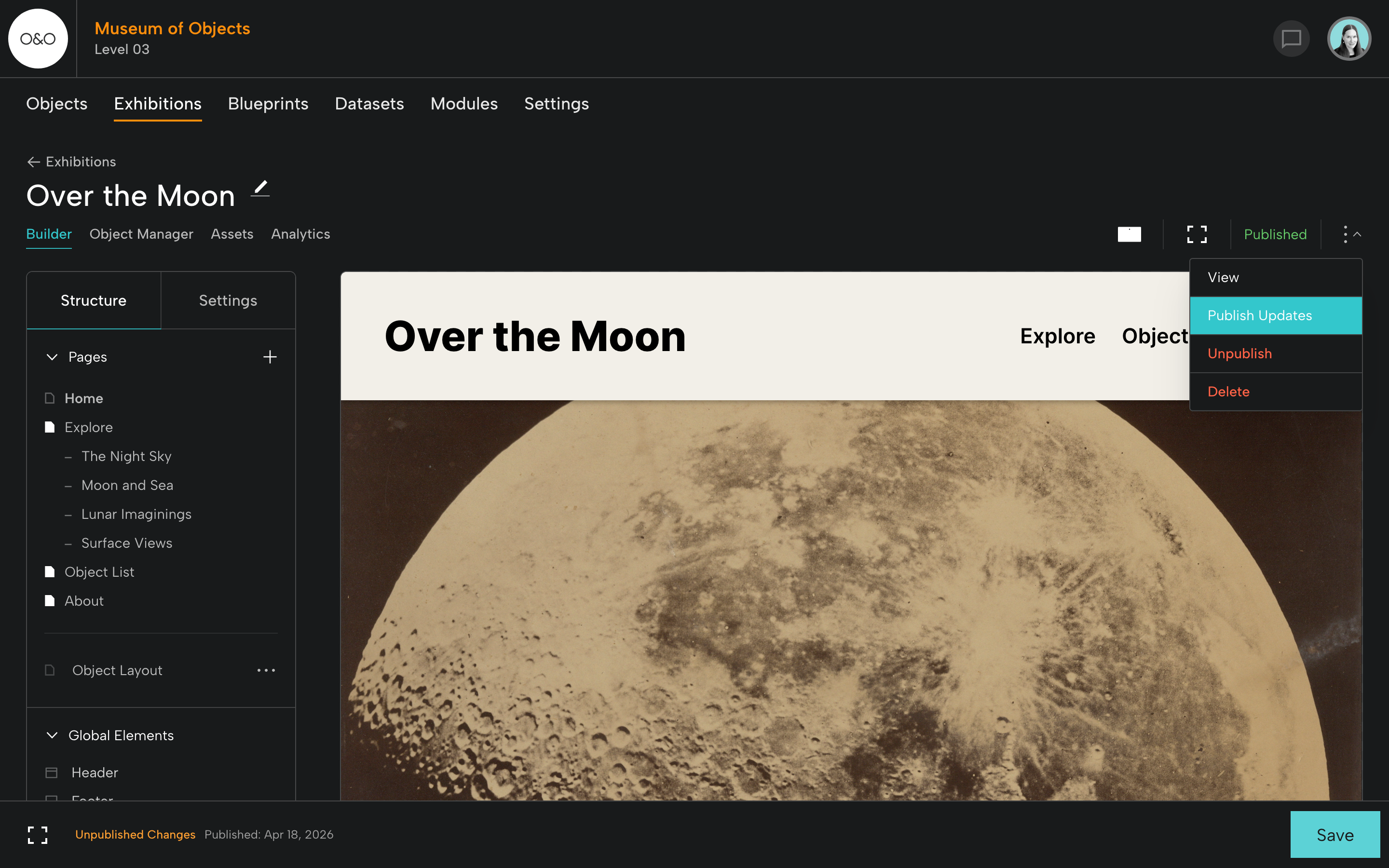Switch to the Builder sub-tab
The height and width of the screenshot is (868, 1389).
[49, 234]
